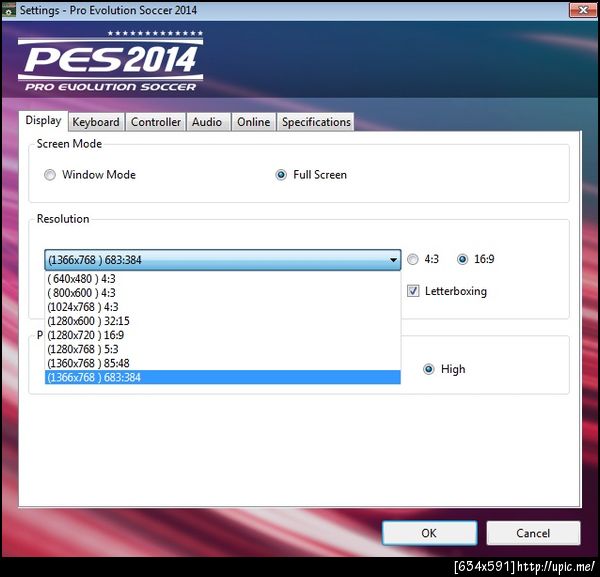Image resolution: width=600 pixels, height=577 pixels.
Task: Choose (640x480) 4:3 from the list
Action: (223, 279)
